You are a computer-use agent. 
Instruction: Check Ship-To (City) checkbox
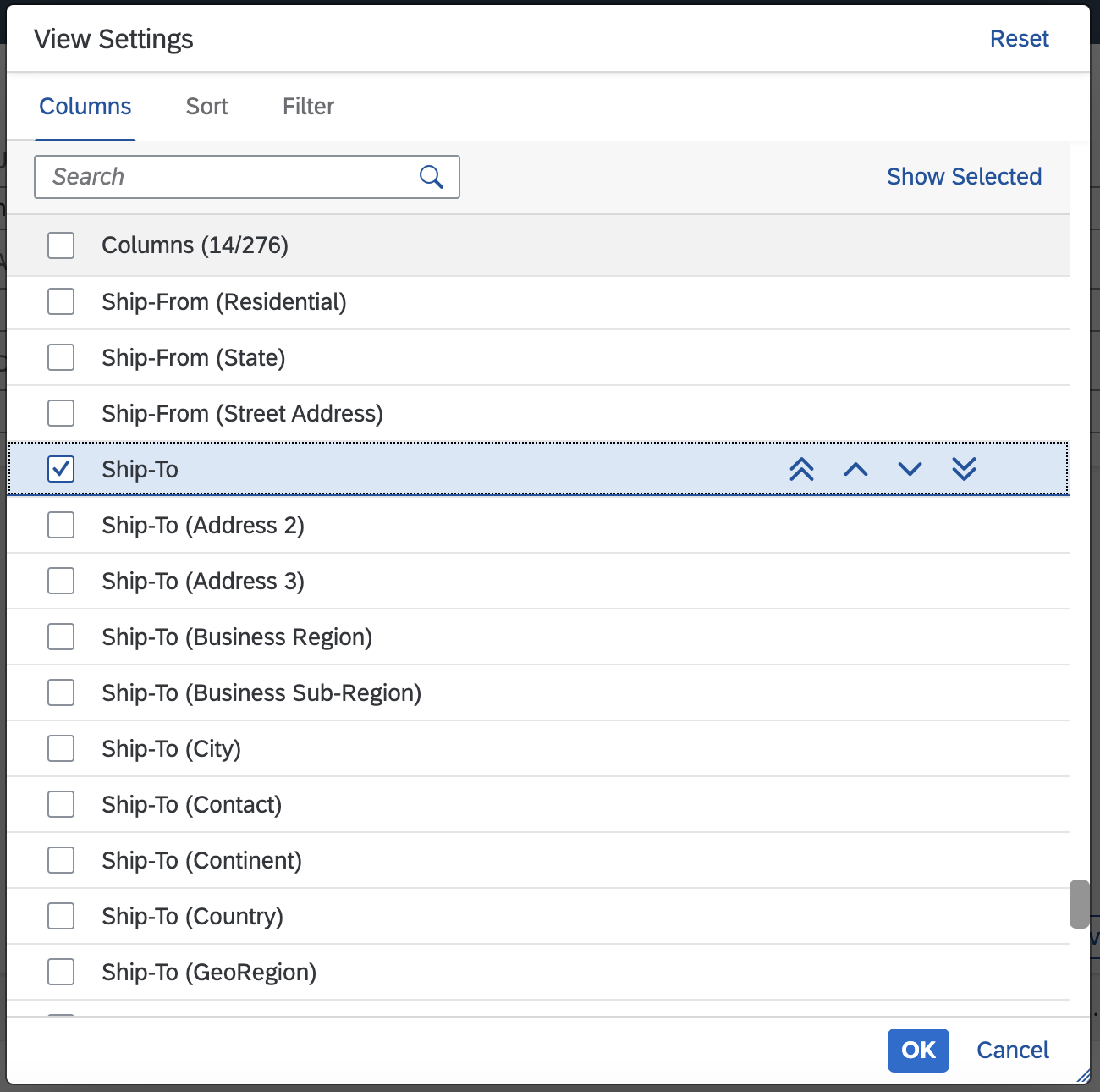[x=61, y=748]
